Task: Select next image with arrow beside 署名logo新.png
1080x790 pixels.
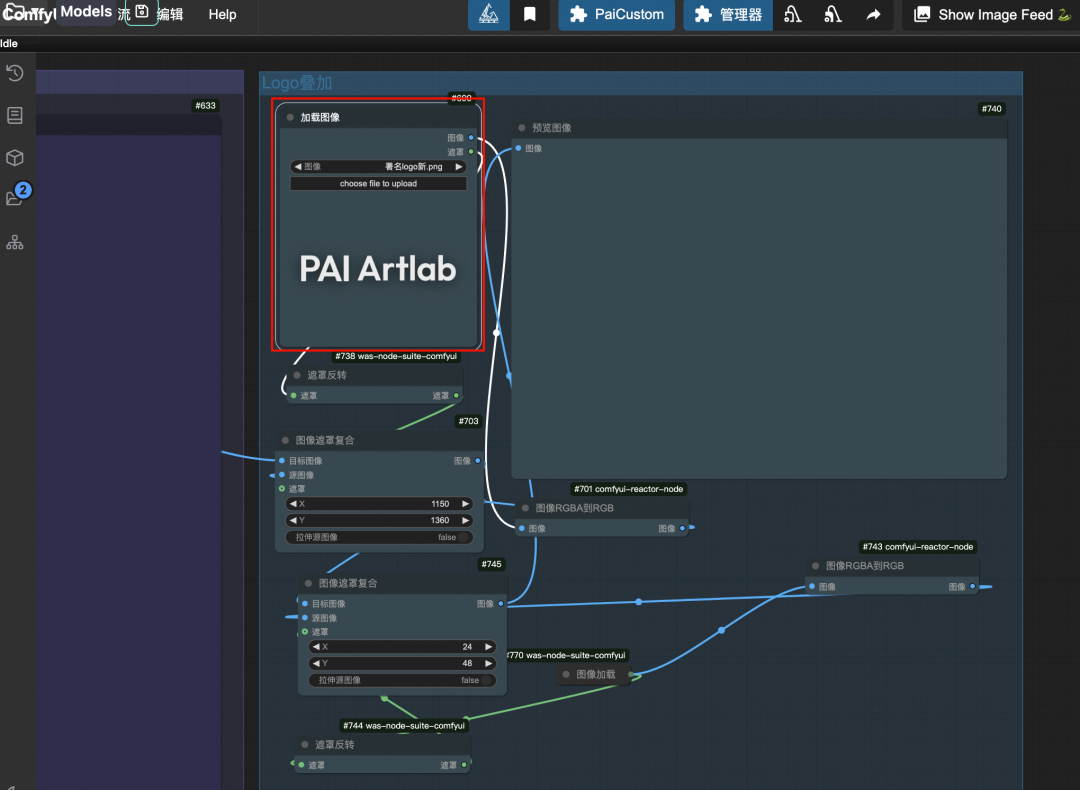Action: [459, 167]
